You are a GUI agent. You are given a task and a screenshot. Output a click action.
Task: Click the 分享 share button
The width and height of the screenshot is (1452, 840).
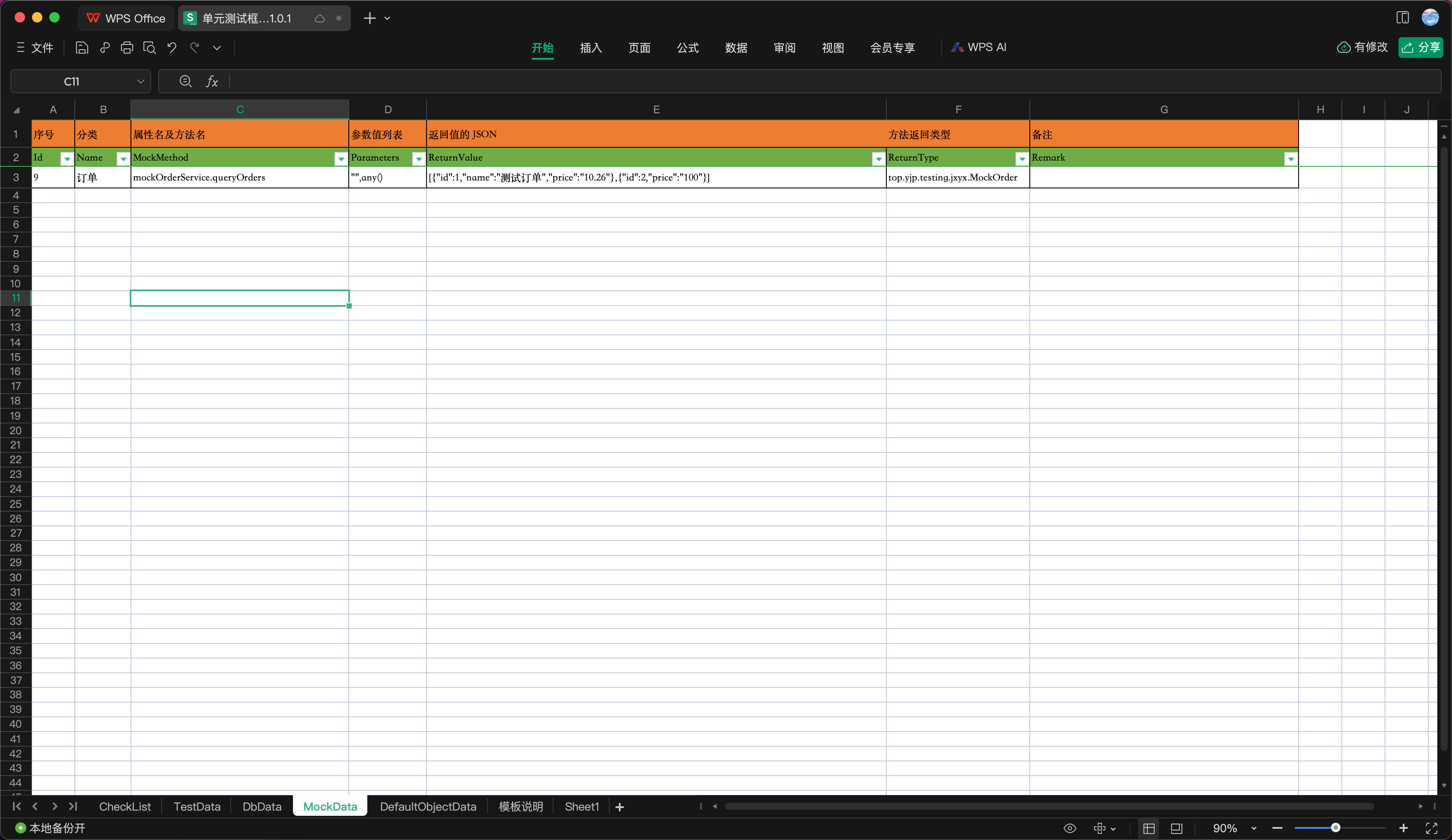tap(1421, 47)
